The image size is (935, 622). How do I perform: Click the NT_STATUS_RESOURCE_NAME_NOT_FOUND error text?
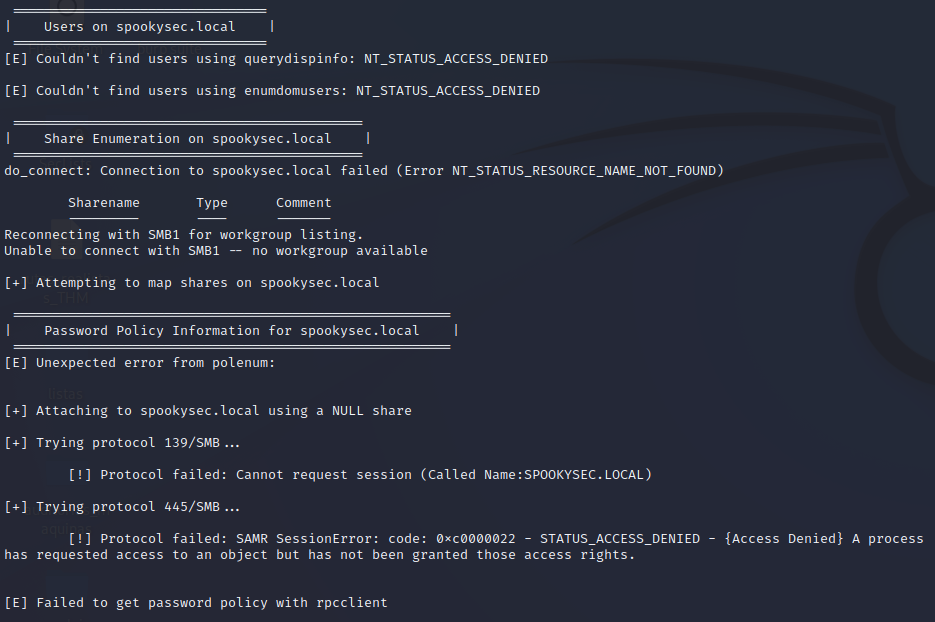(x=584, y=171)
